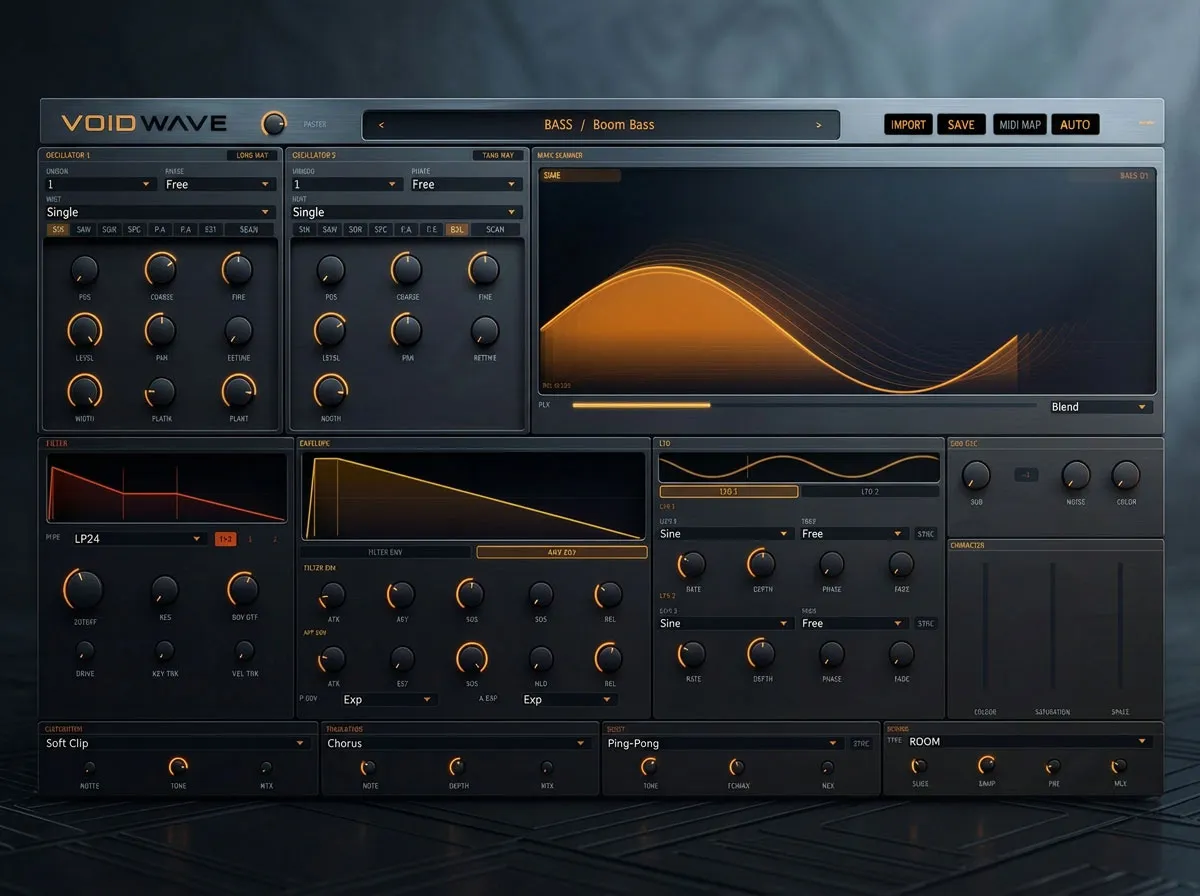Click the Ping-Pong delay TONE knob
The image size is (1200, 896).
[x=649, y=767]
